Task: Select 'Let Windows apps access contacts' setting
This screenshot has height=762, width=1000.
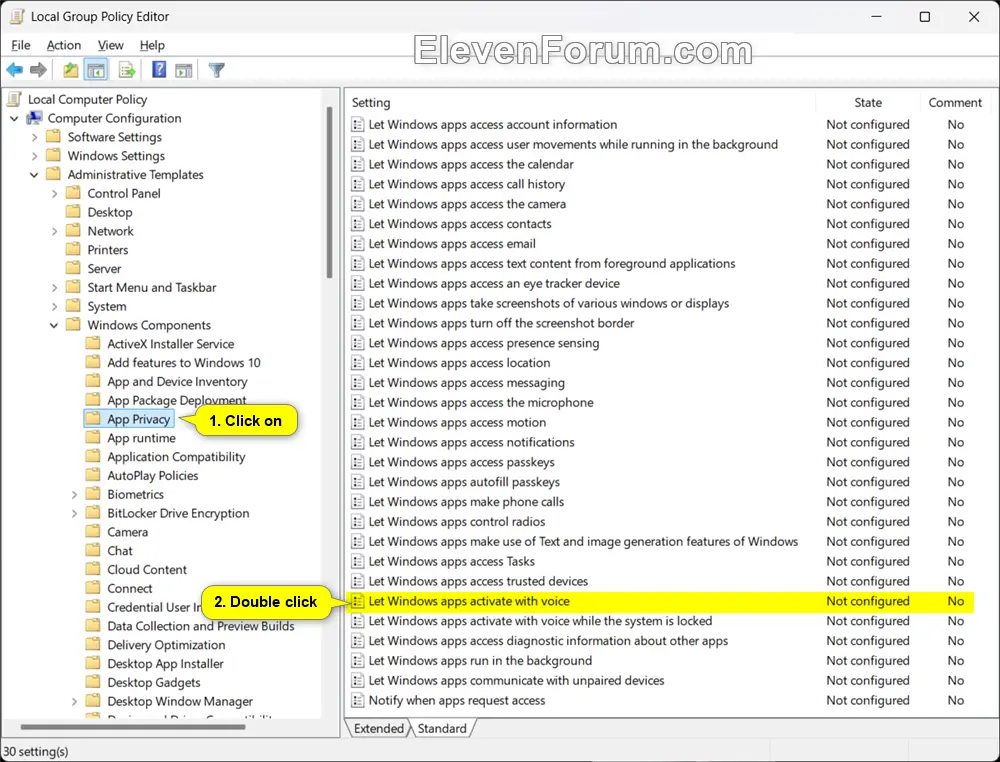Action: (460, 224)
